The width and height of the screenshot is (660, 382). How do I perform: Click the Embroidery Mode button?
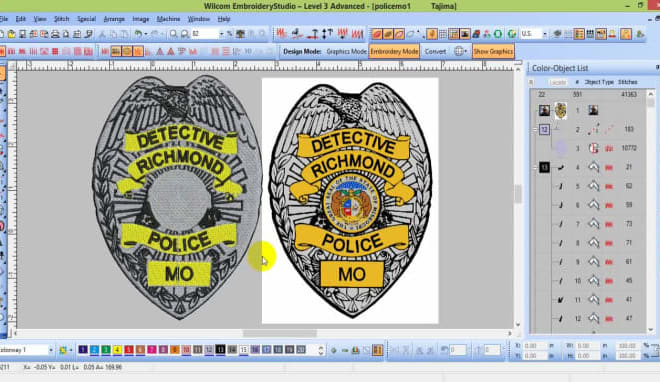coord(394,51)
